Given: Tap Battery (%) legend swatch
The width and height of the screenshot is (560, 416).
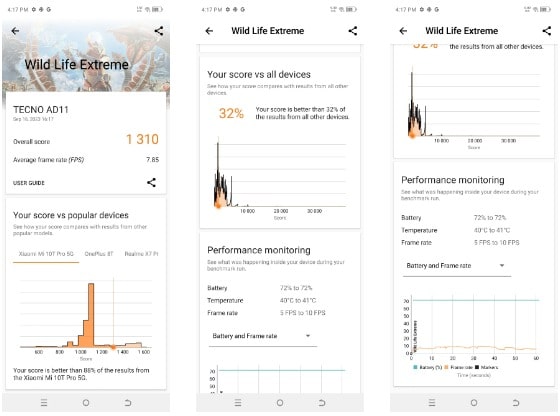Looking at the screenshot, I should (x=415, y=367).
